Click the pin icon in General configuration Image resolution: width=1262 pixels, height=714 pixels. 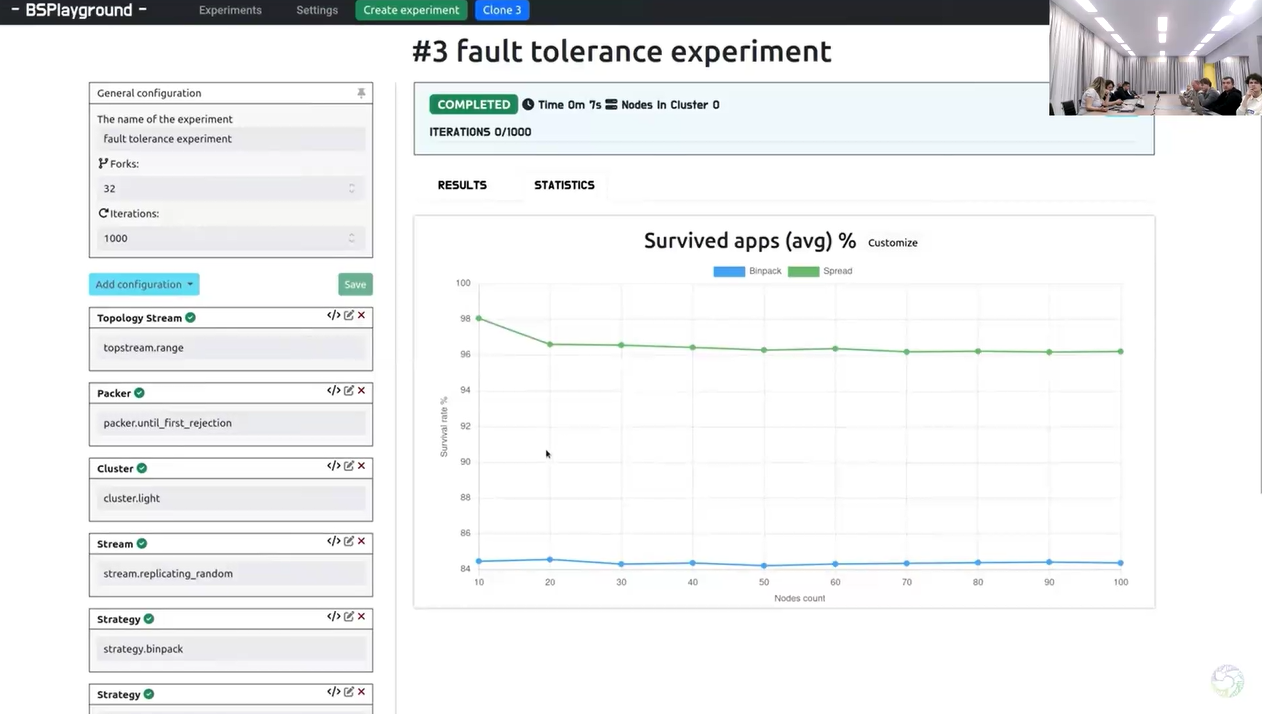(361, 93)
